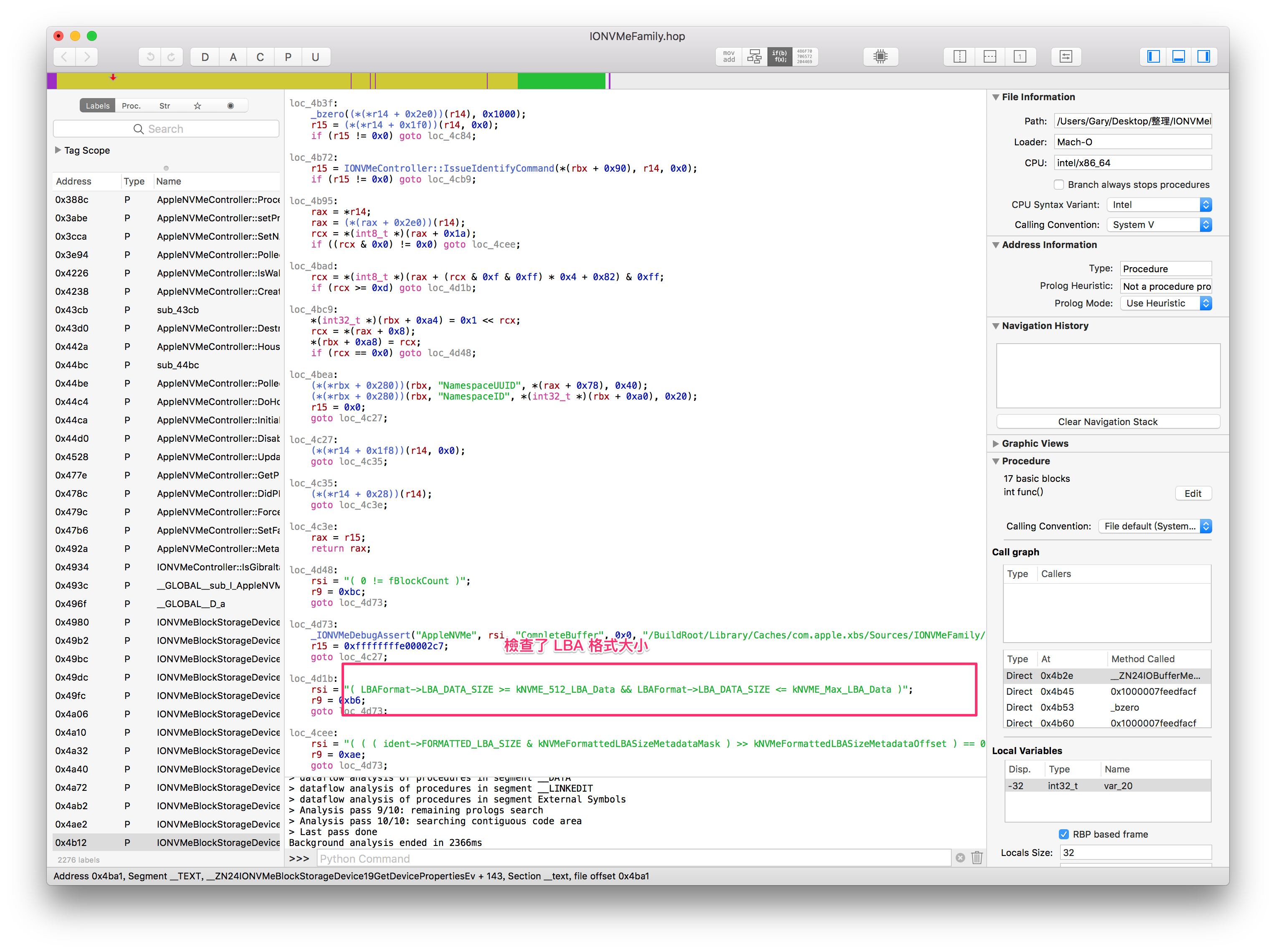Select the 0x388c label row

point(166,200)
